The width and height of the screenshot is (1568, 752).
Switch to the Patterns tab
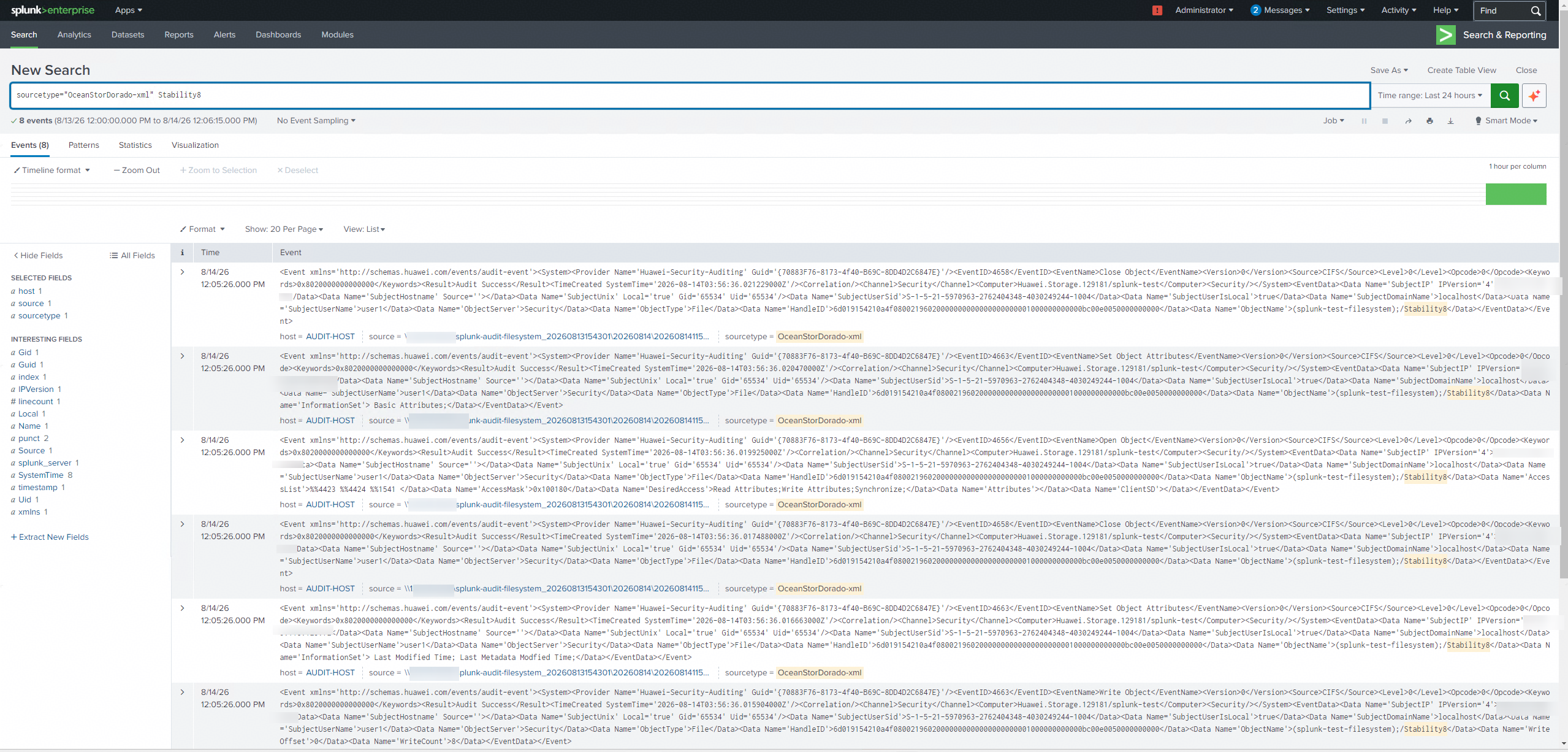[84, 145]
